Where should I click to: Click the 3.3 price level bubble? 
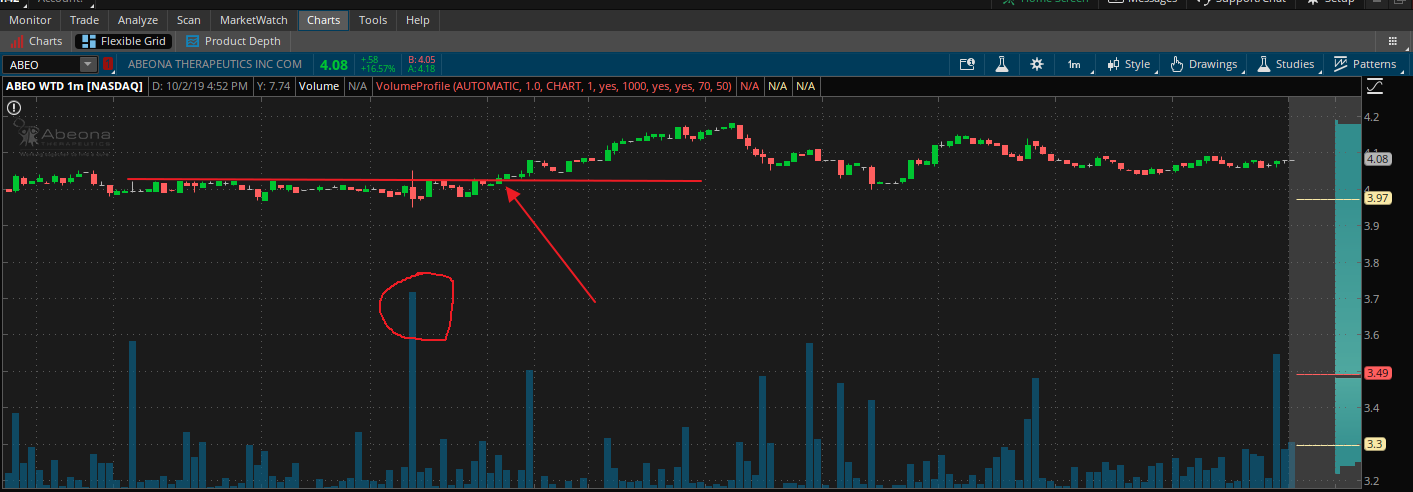pos(1375,444)
